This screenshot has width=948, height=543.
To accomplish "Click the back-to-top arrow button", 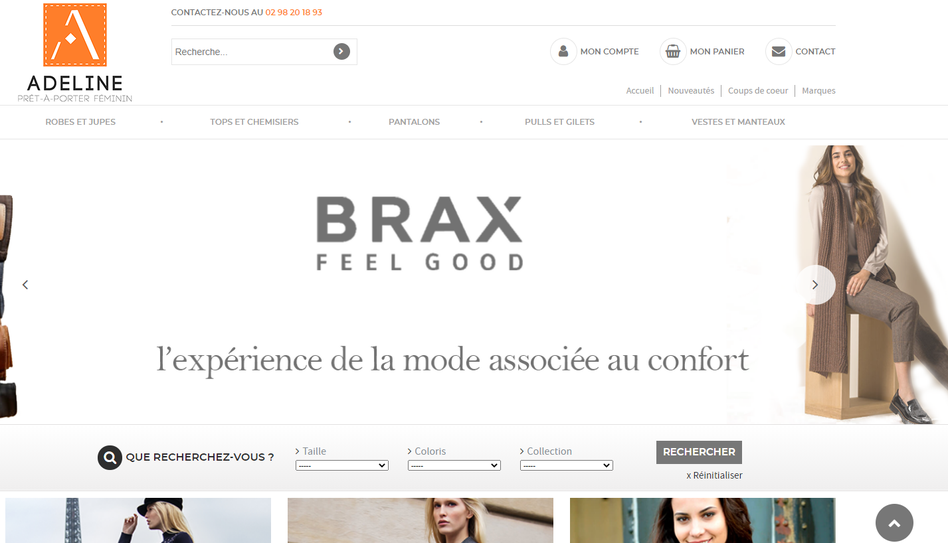I will click(x=894, y=523).
